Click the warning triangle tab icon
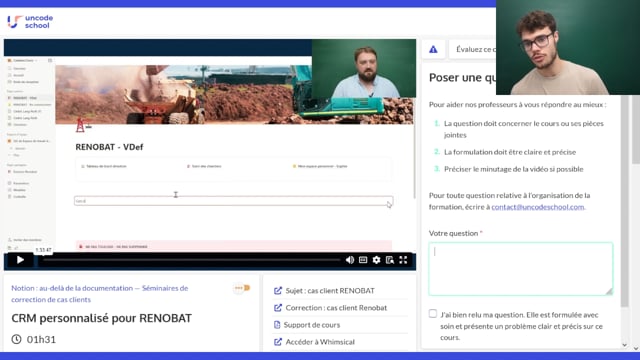Viewport: 640px width, 360px height. click(x=433, y=49)
